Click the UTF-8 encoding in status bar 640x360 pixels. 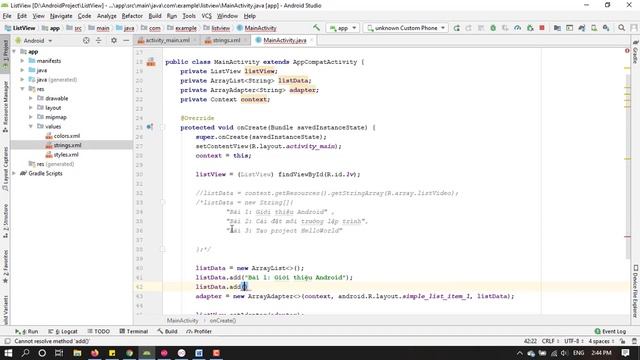tap(574, 341)
